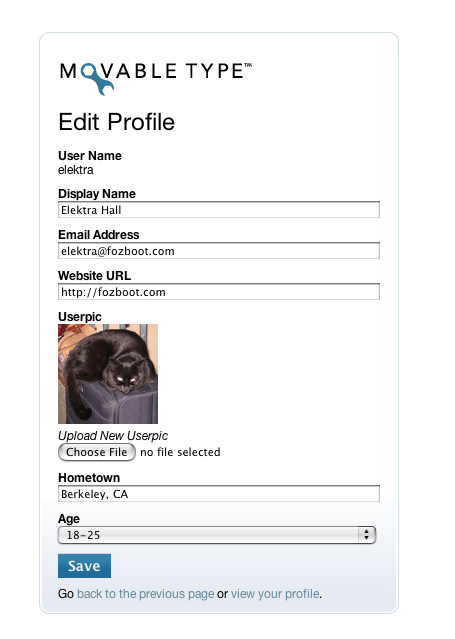Focus the Email Address text box
This screenshot has width=455, height=639.
click(x=219, y=251)
